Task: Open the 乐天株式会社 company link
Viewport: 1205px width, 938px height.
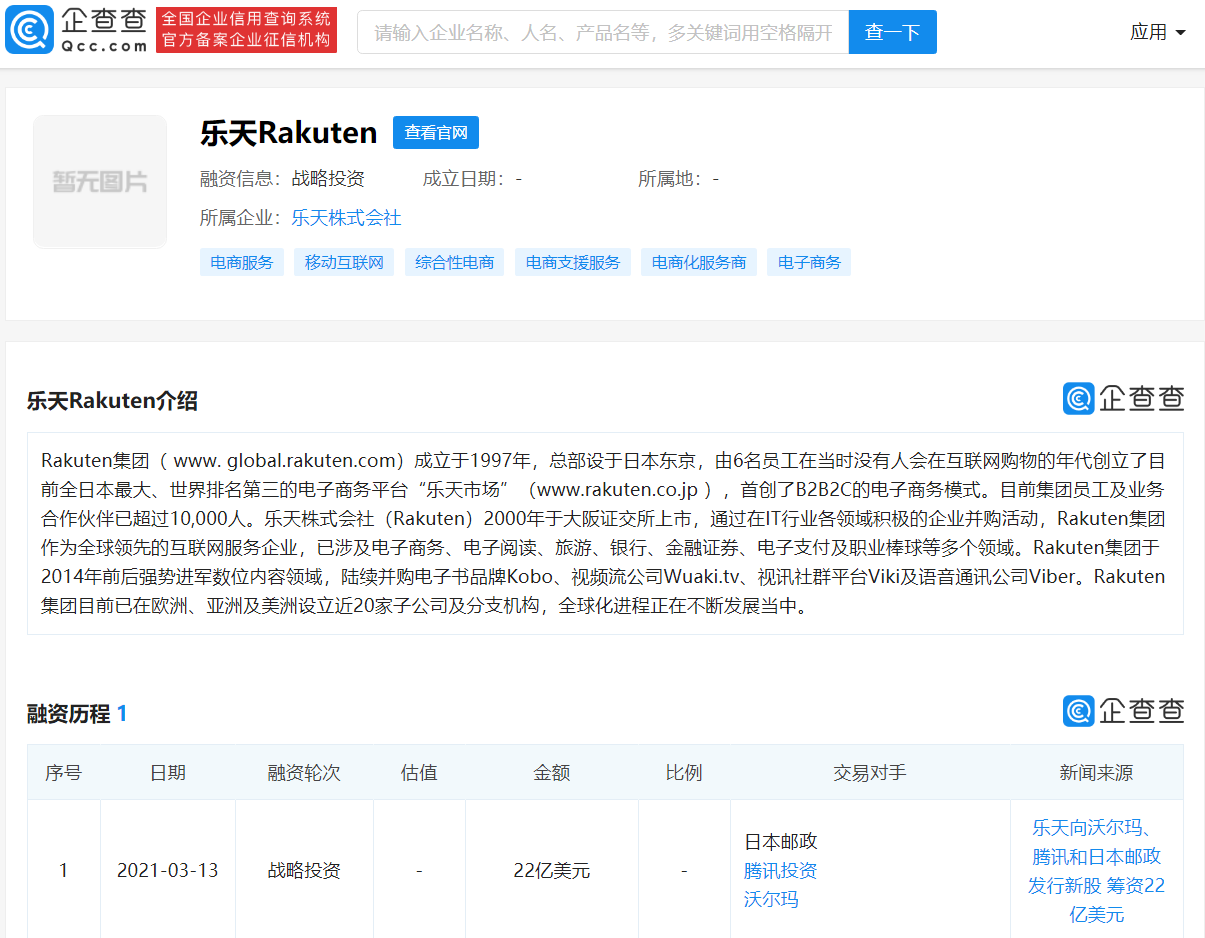Action: click(346, 217)
